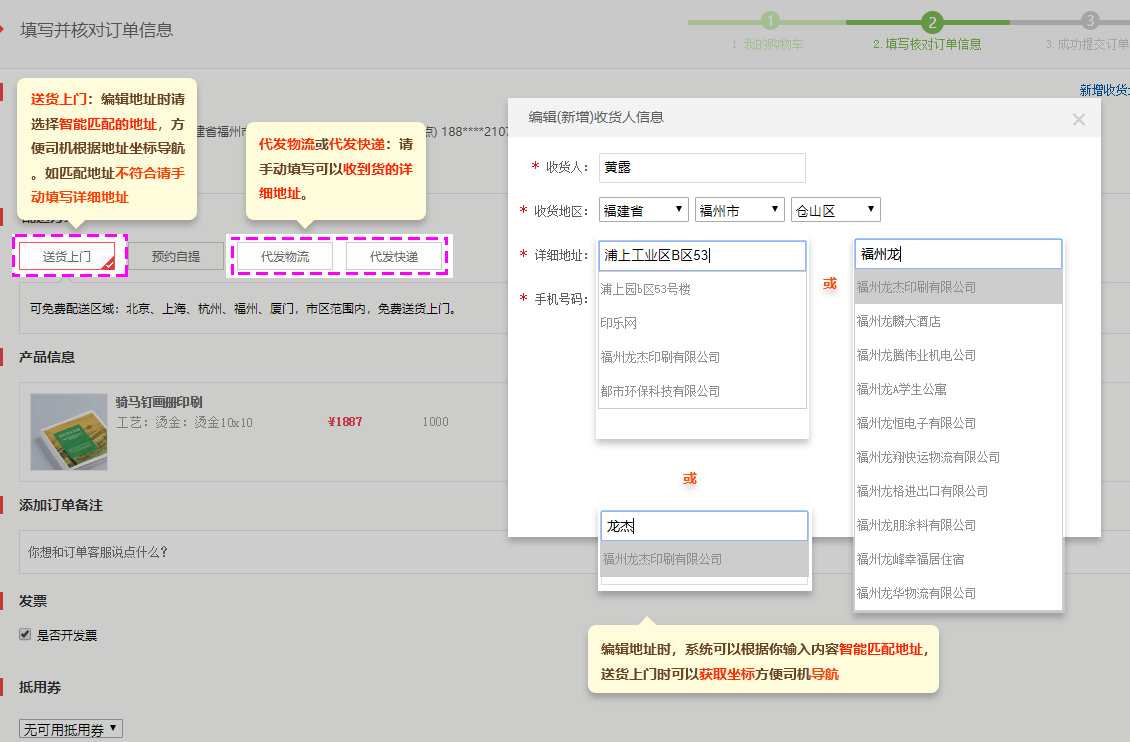Click the 收货人 name input field

pyautogui.click(x=702, y=168)
